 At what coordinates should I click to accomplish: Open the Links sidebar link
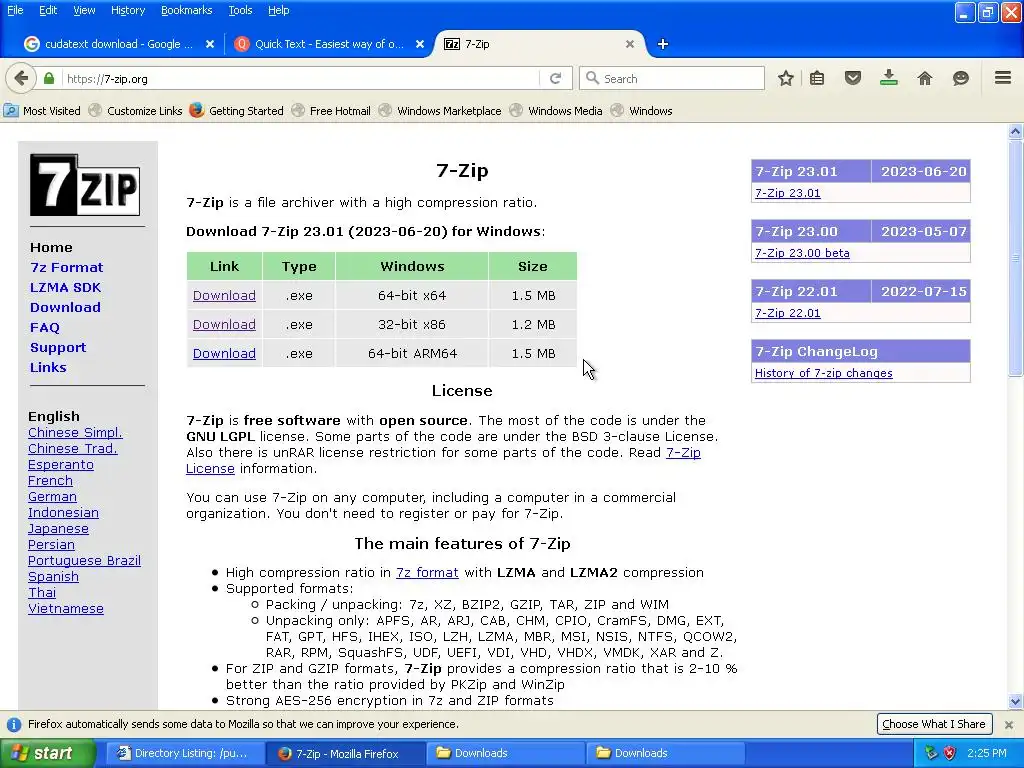[48, 368]
